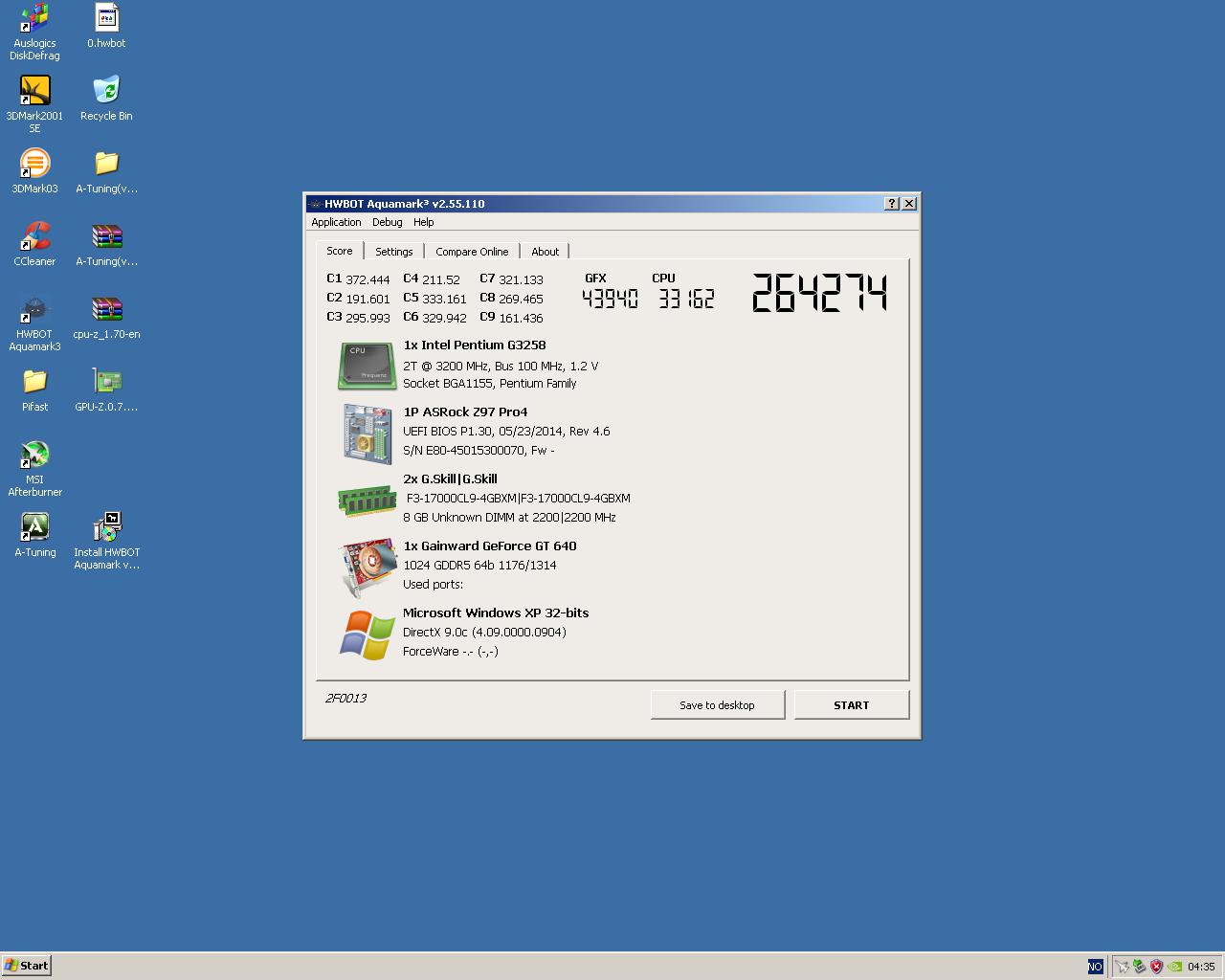Click the 2F0013 status code
Image resolution: width=1225 pixels, height=980 pixels.
pos(346,698)
